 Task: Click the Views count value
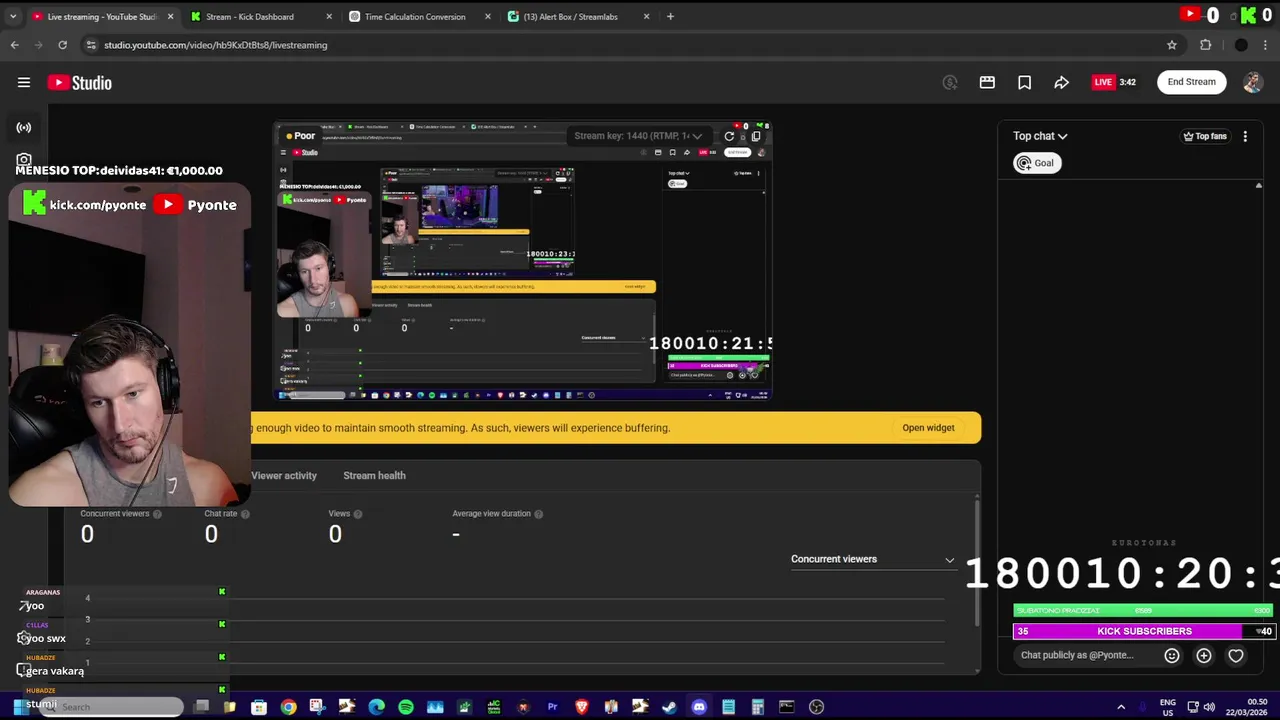pos(335,534)
